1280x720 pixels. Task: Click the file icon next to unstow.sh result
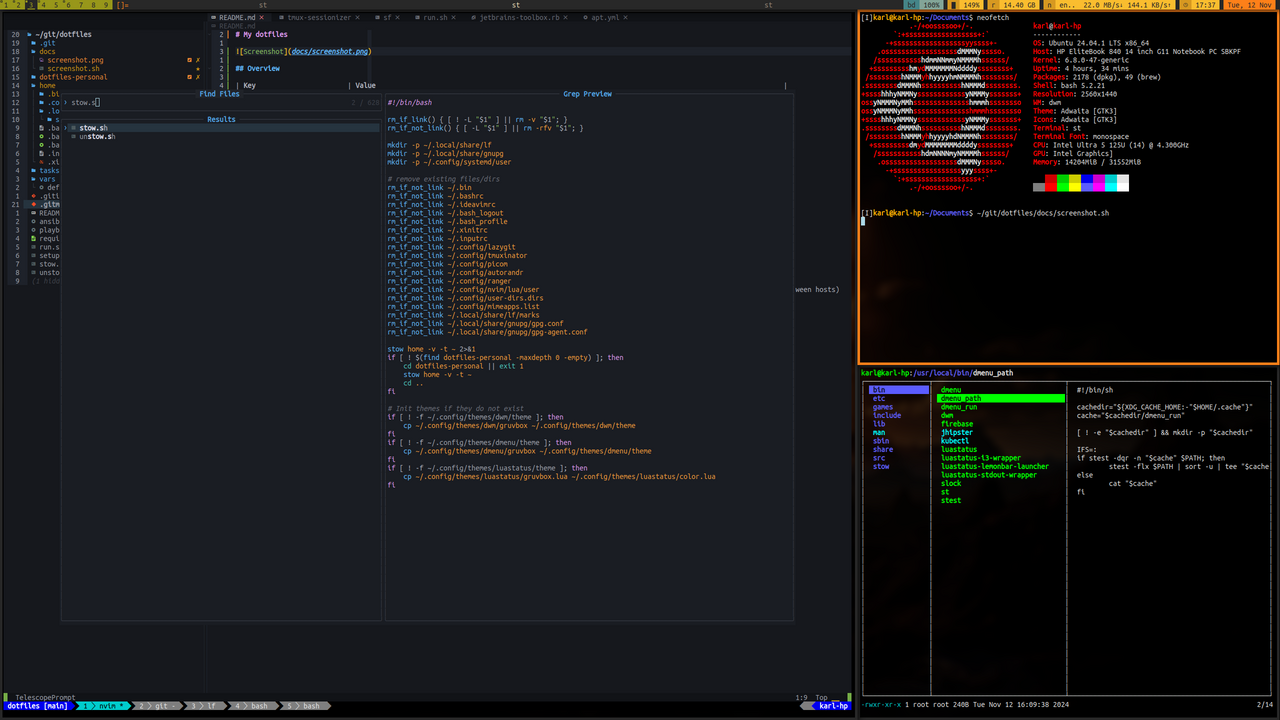click(x=75, y=136)
